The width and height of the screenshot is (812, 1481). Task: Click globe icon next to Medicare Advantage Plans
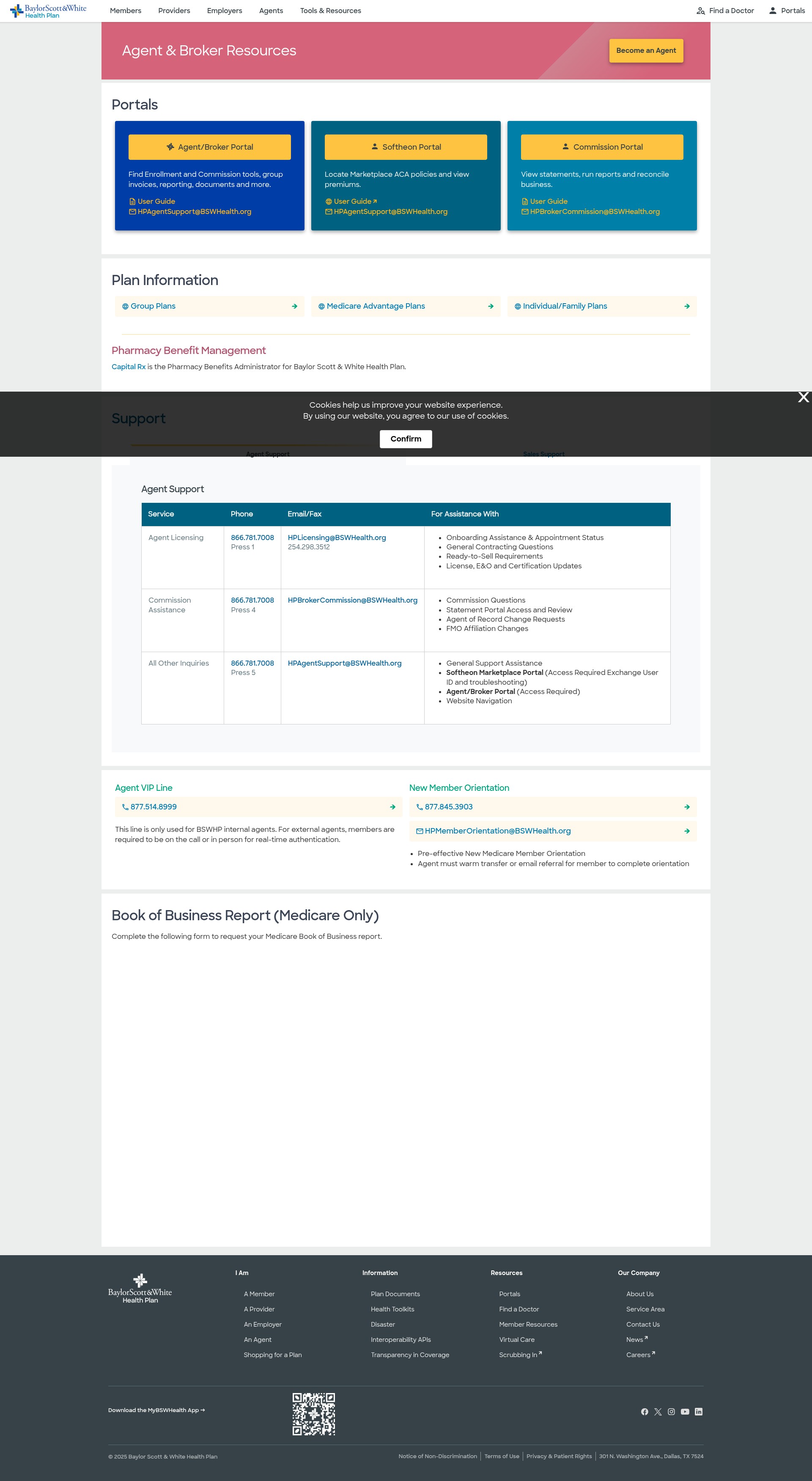[321, 307]
